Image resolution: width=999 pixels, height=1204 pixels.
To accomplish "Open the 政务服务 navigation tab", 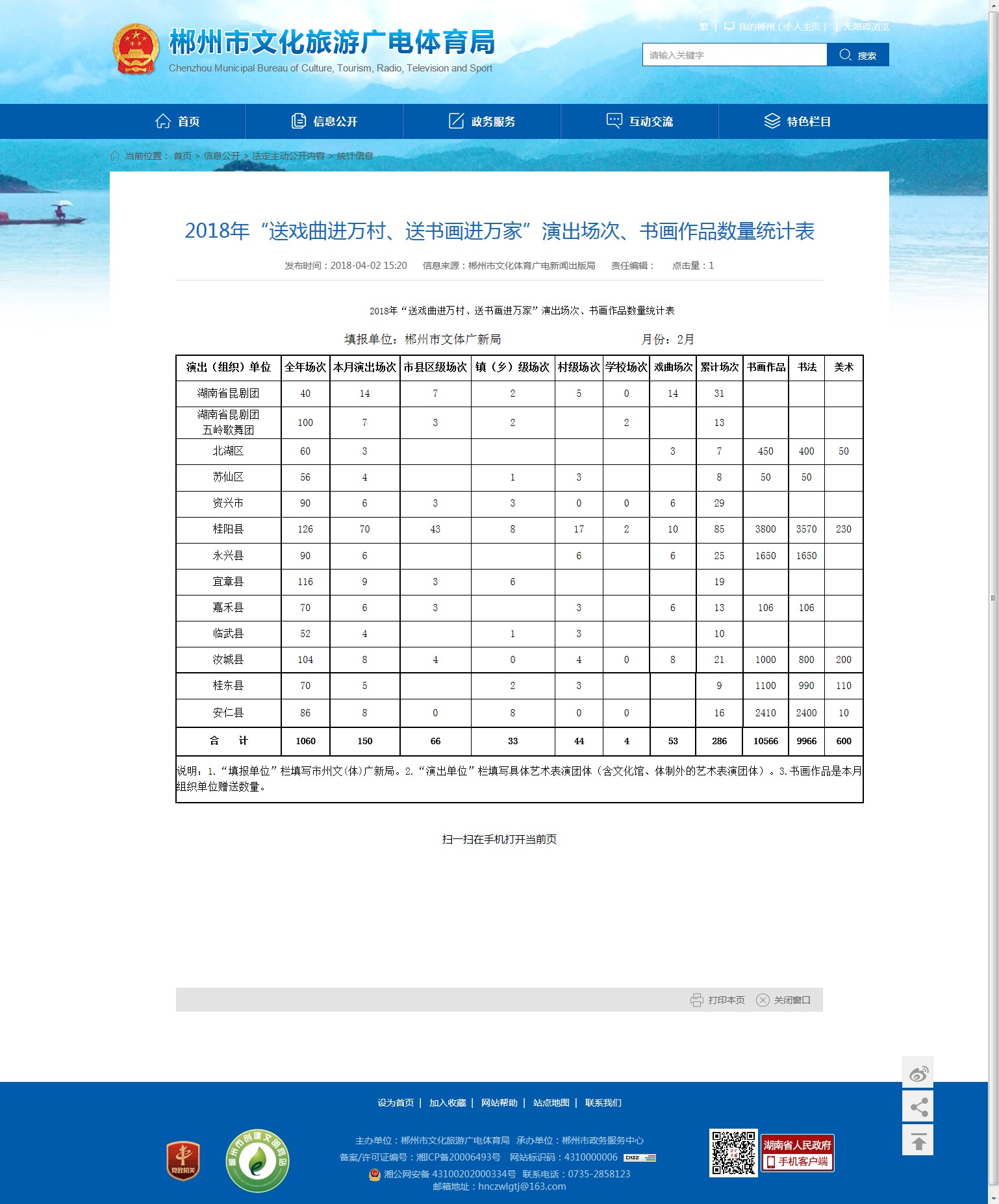I will click(482, 121).
